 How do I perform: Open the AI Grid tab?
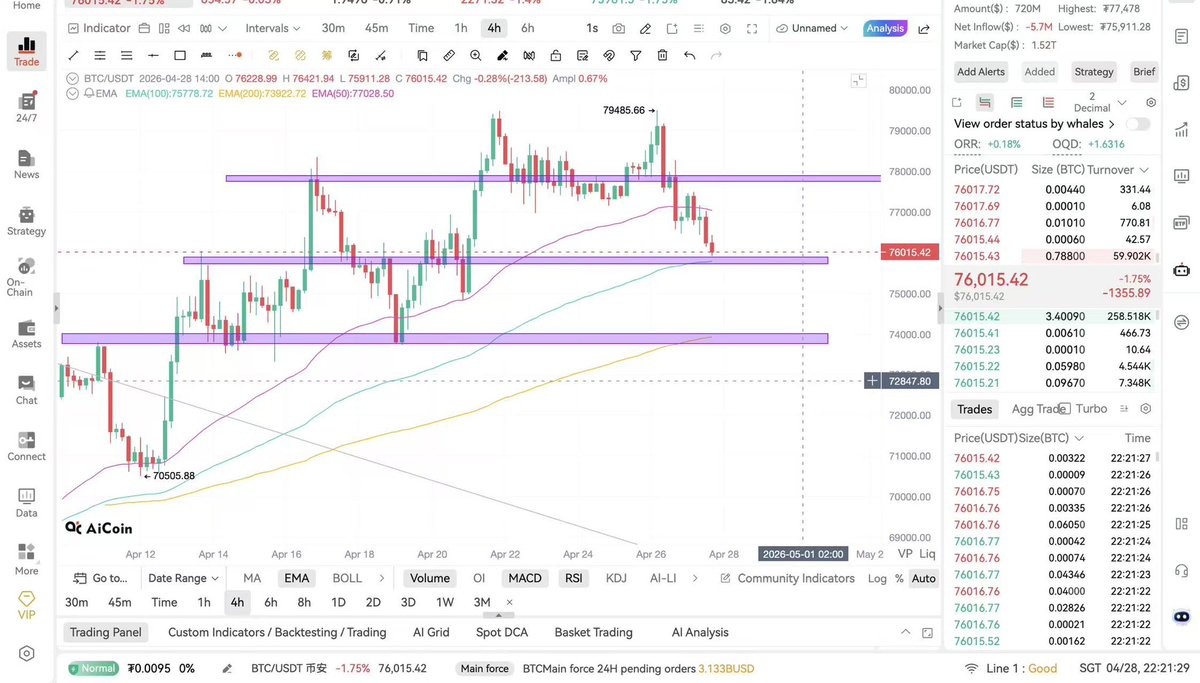click(x=431, y=632)
